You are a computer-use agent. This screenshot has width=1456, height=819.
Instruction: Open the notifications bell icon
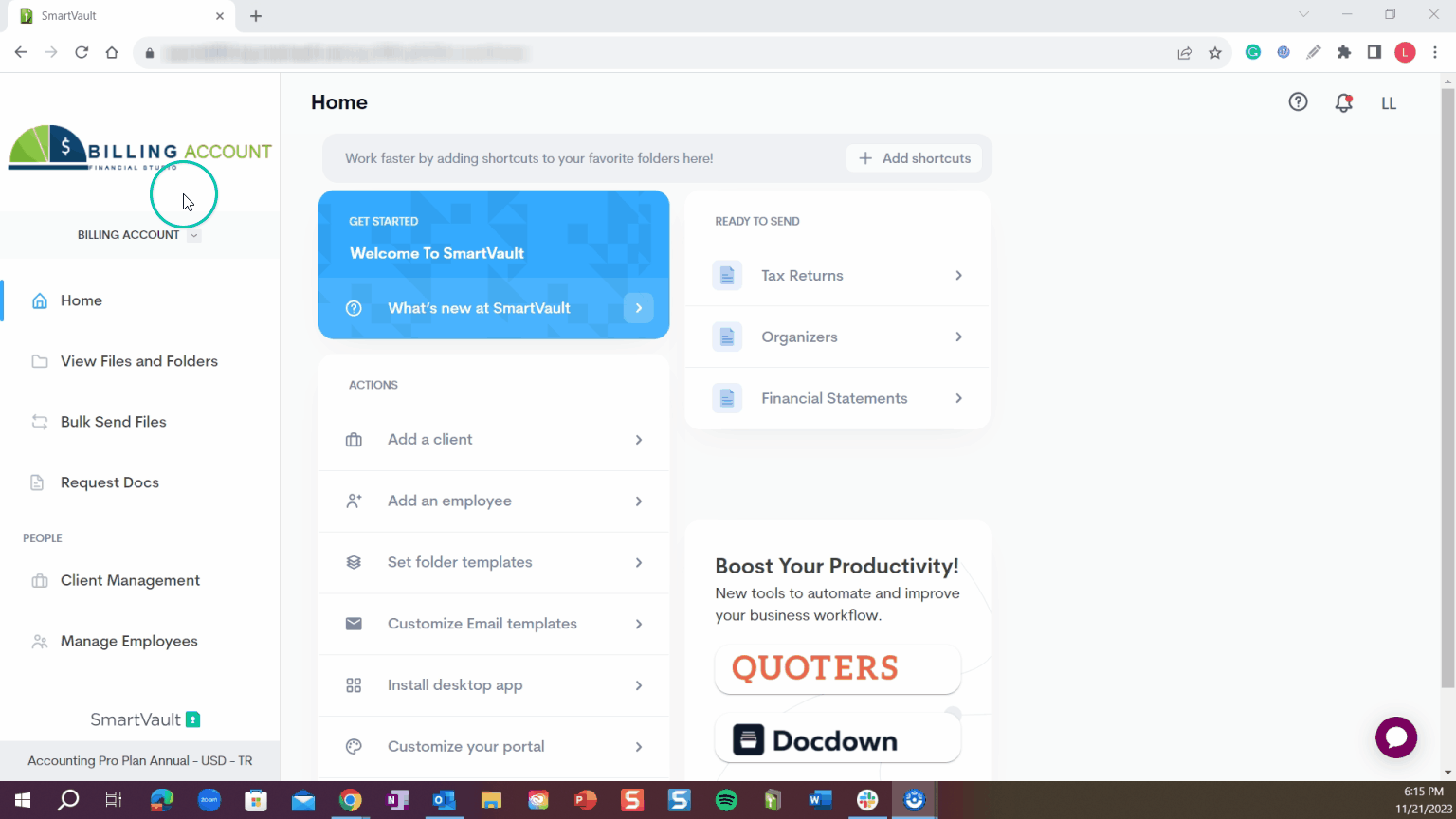[1343, 103]
